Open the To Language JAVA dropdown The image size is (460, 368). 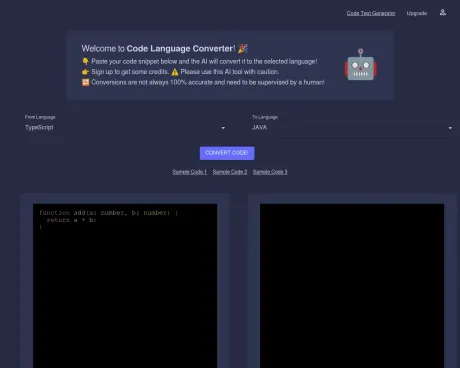[352, 128]
